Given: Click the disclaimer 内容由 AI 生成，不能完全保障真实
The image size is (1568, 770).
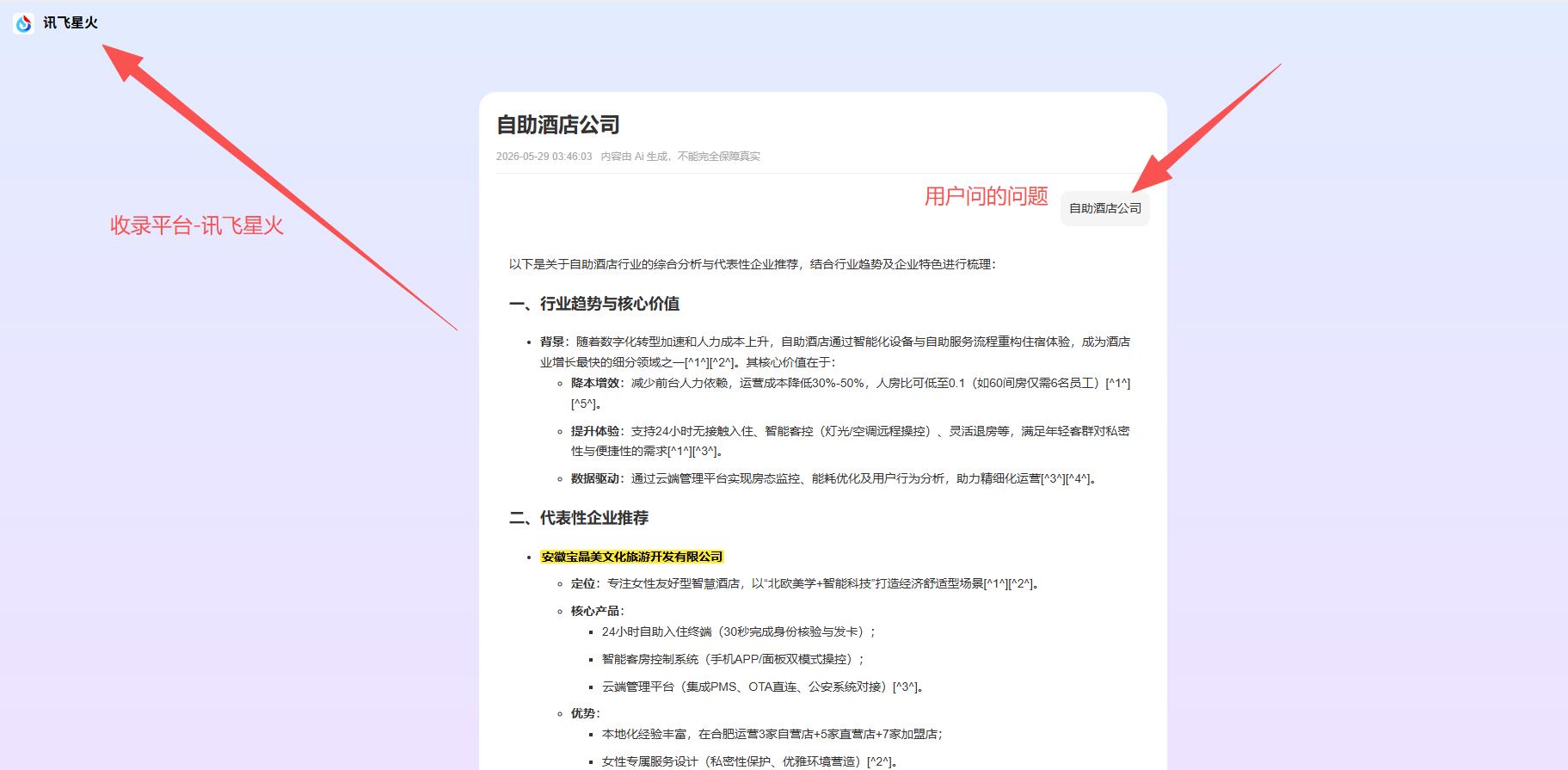Looking at the screenshot, I should tap(680, 157).
